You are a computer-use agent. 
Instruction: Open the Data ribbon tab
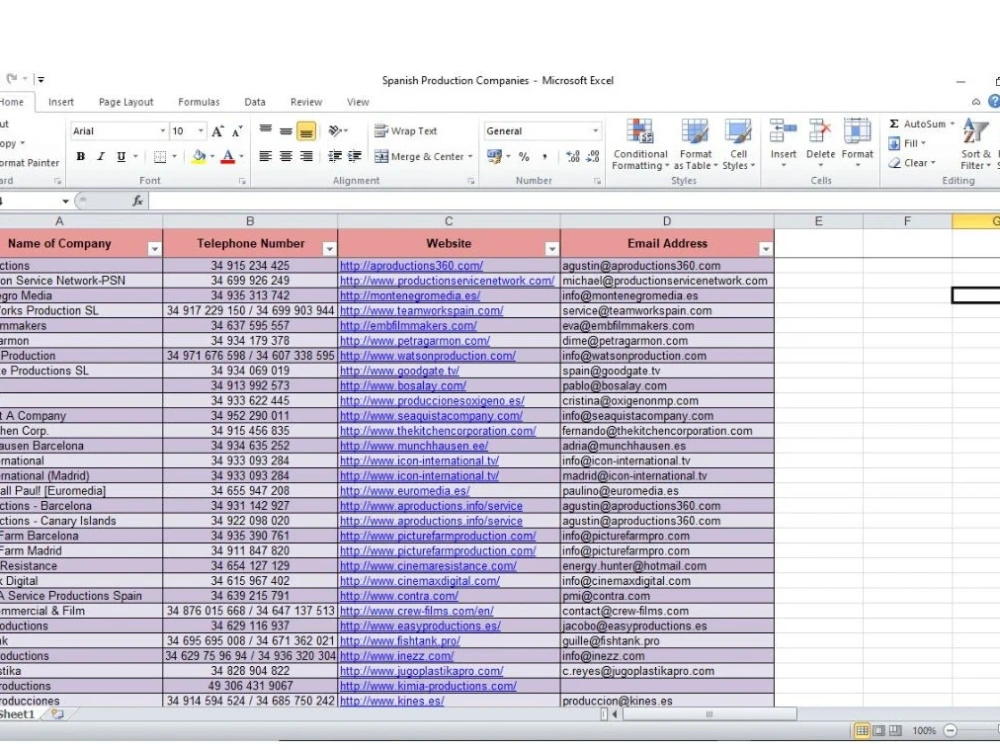coord(254,102)
